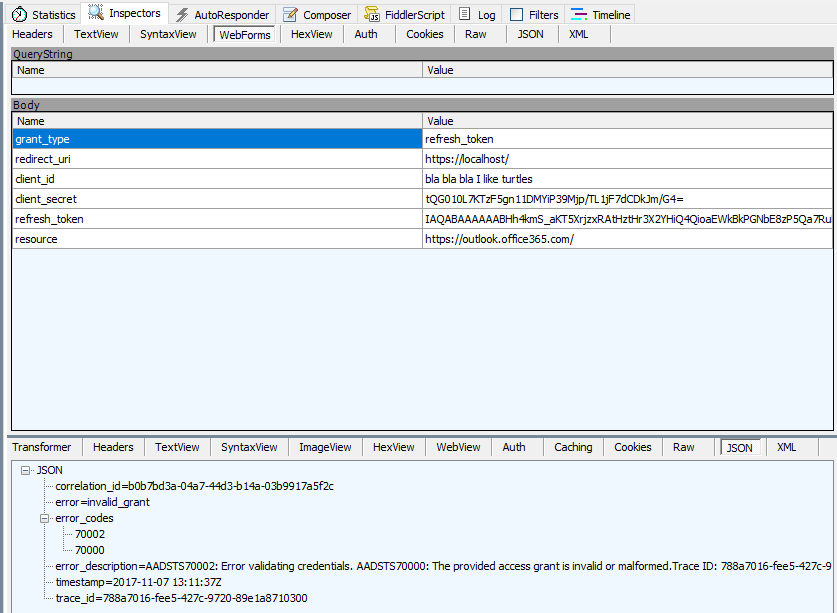Open the request XML tab
Screen dimensions: 837x613
pyautogui.click(x=579, y=34)
